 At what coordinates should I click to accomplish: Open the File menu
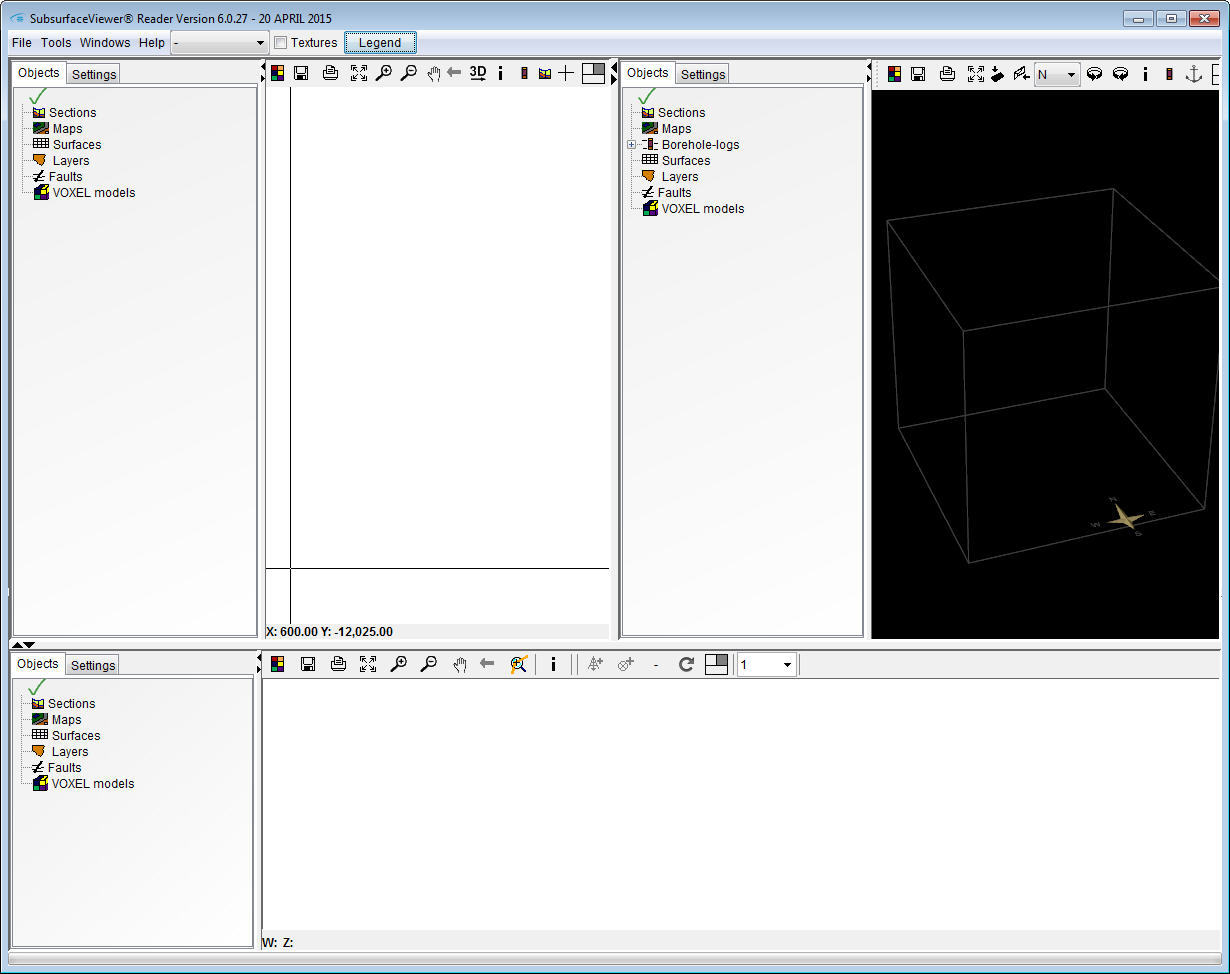click(22, 43)
